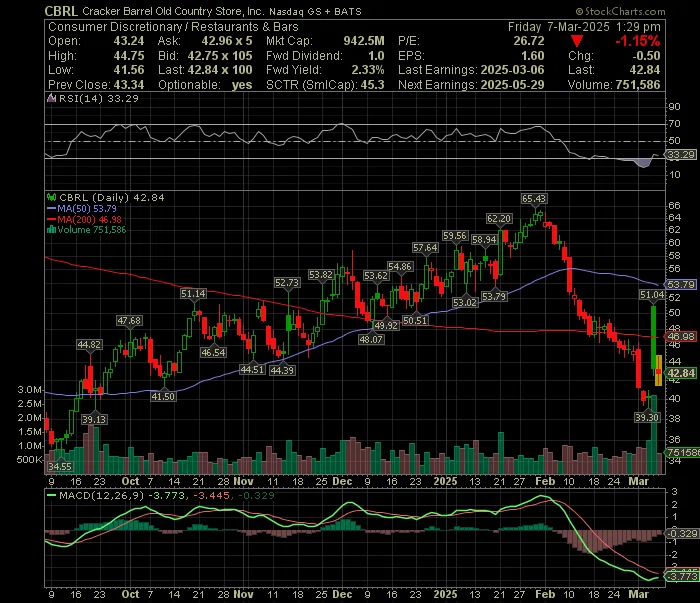Image resolution: width=700 pixels, height=603 pixels.
Task: Select the 34.55 low price label
Action: (x=60, y=466)
